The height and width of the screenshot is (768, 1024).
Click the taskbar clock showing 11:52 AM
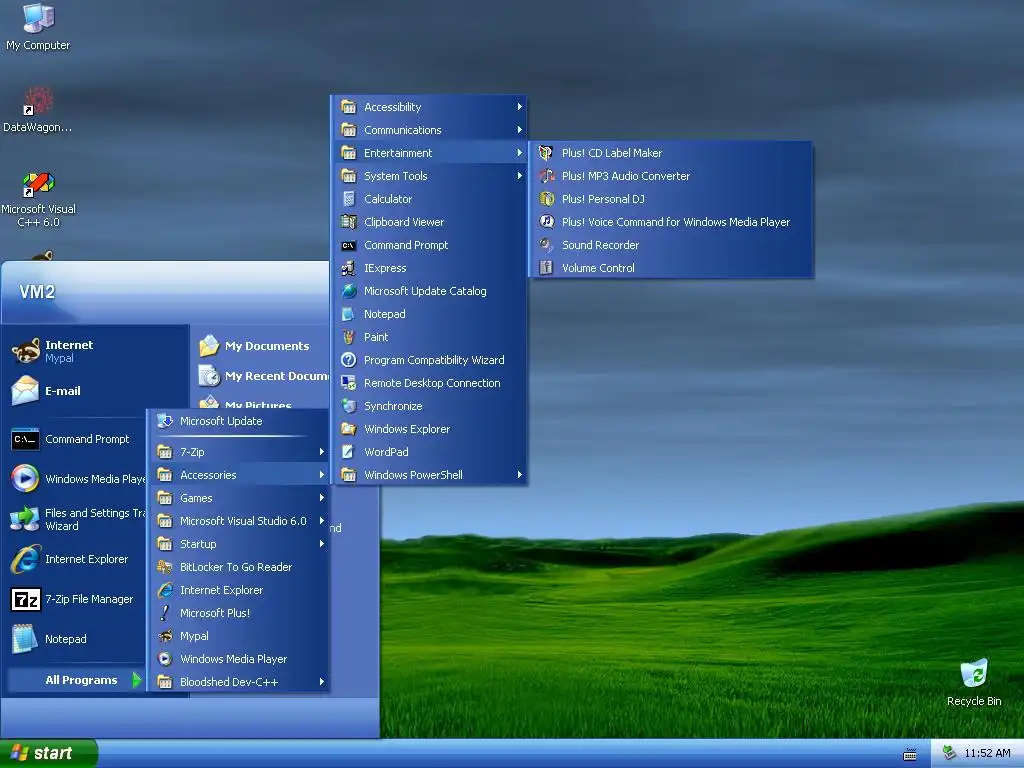click(987, 753)
